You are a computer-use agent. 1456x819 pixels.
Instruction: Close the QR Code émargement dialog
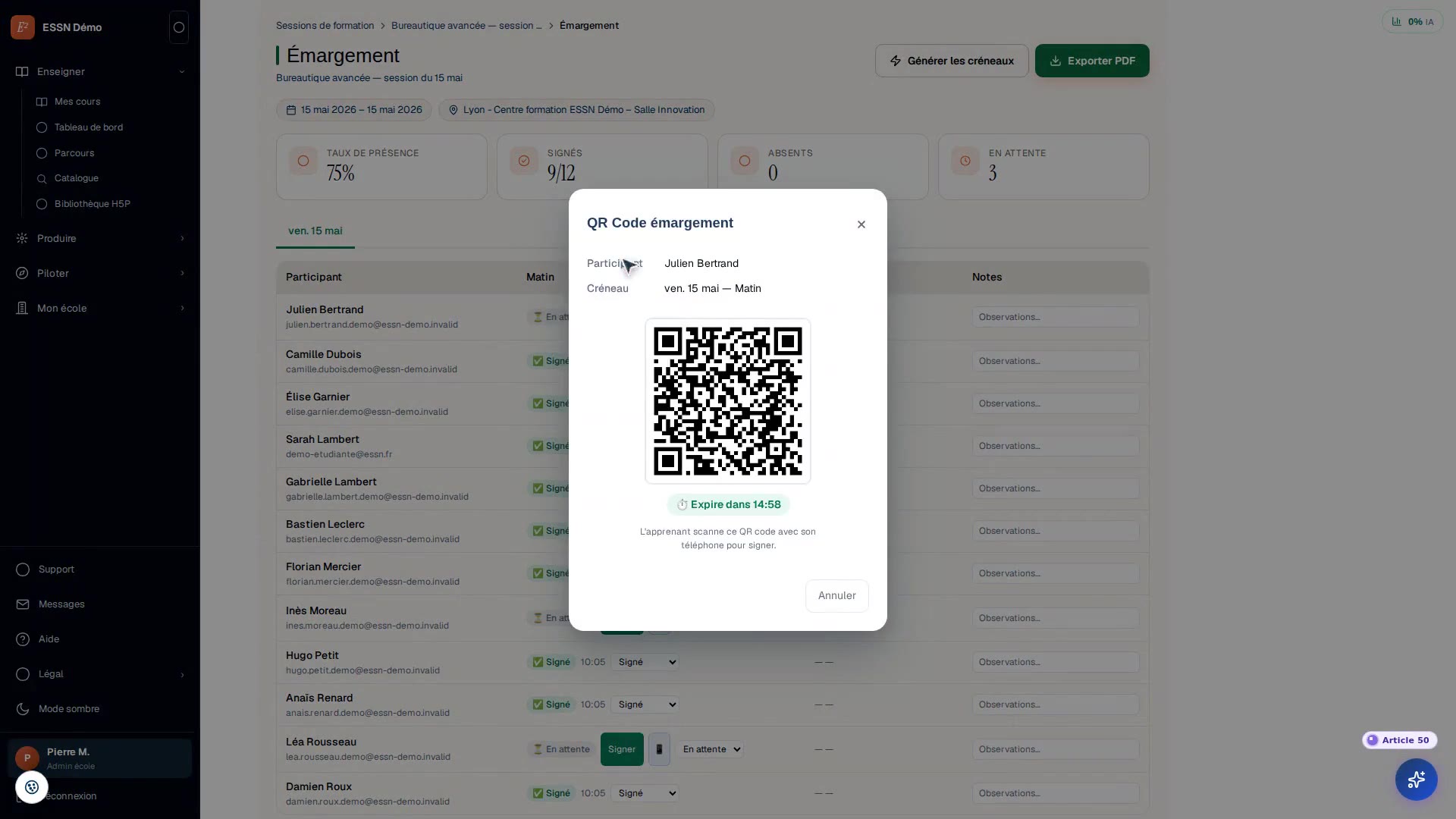pyautogui.click(x=861, y=224)
